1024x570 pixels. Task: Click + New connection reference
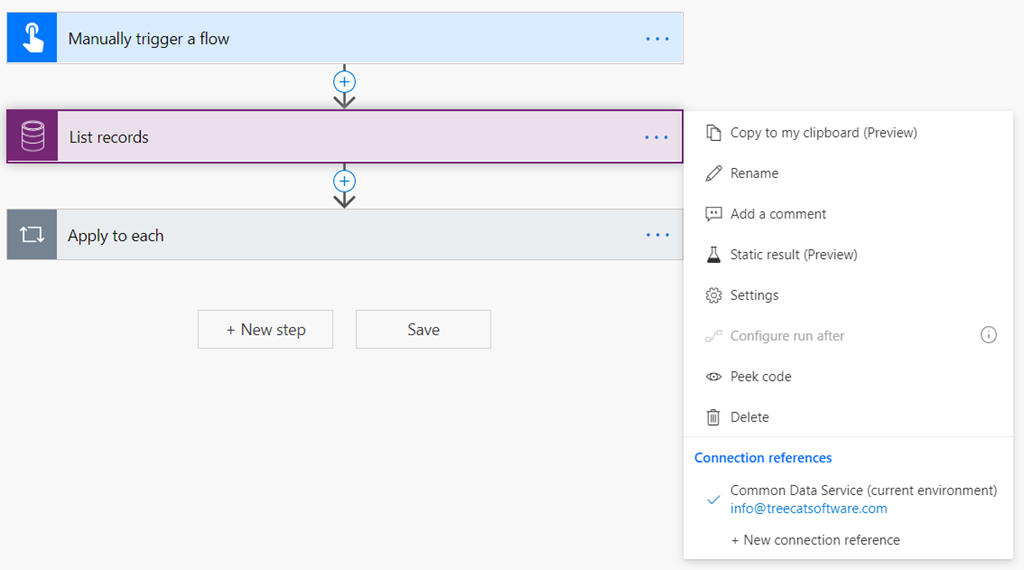[815, 540]
